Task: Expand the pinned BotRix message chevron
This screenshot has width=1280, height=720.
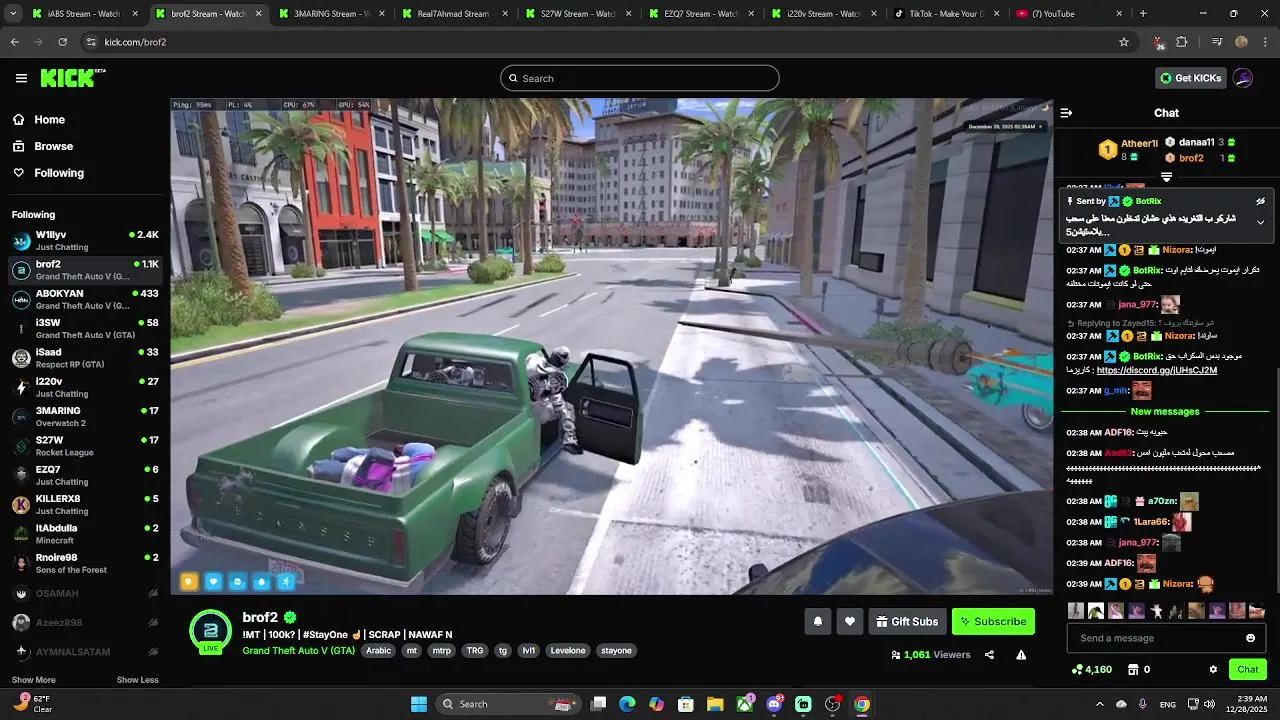Action: coord(1260,222)
